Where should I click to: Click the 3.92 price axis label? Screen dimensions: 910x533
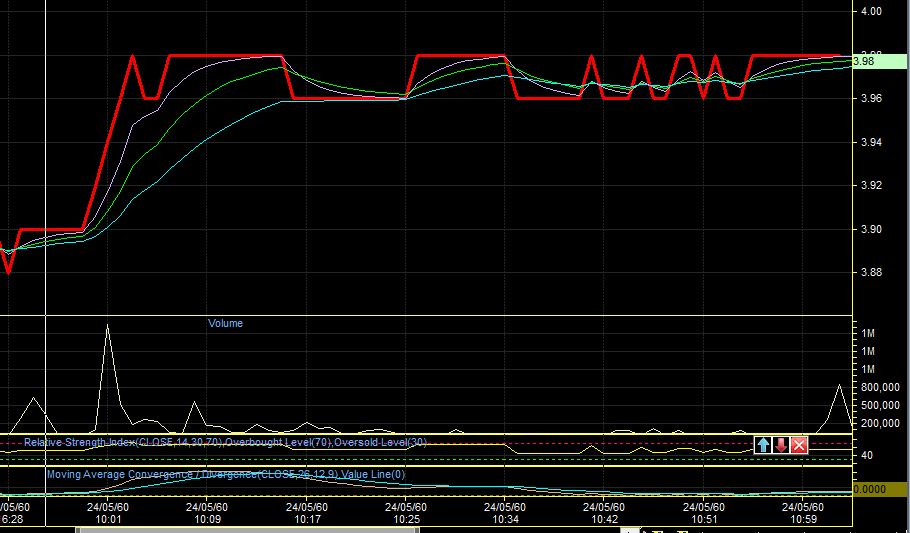[x=872, y=186]
